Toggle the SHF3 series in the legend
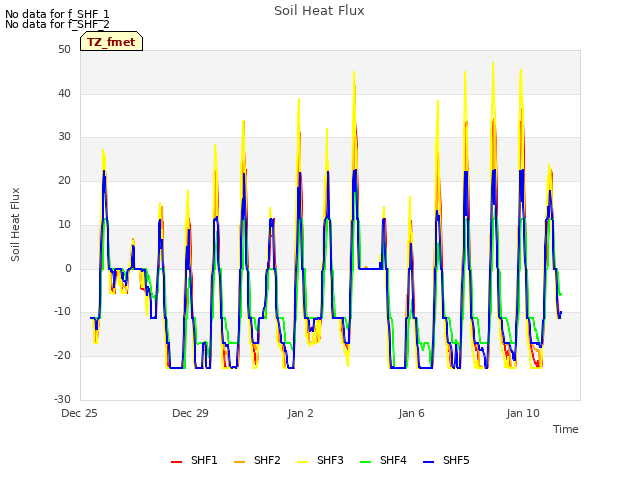The image size is (640, 480). coord(320,460)
